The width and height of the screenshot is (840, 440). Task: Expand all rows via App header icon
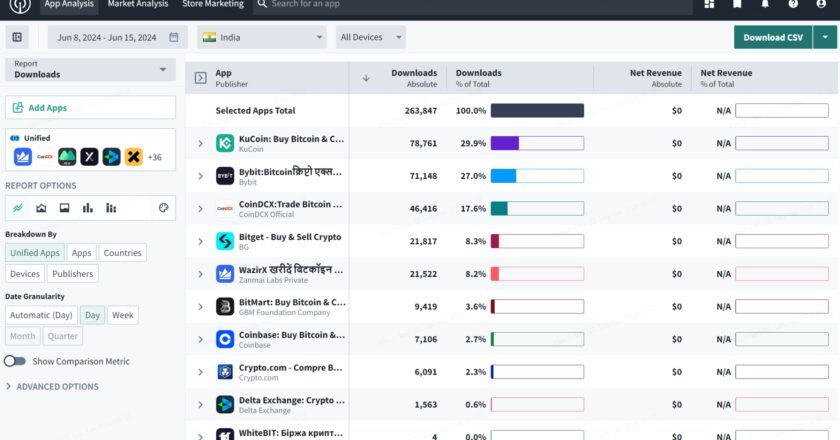tap(200, 78)
